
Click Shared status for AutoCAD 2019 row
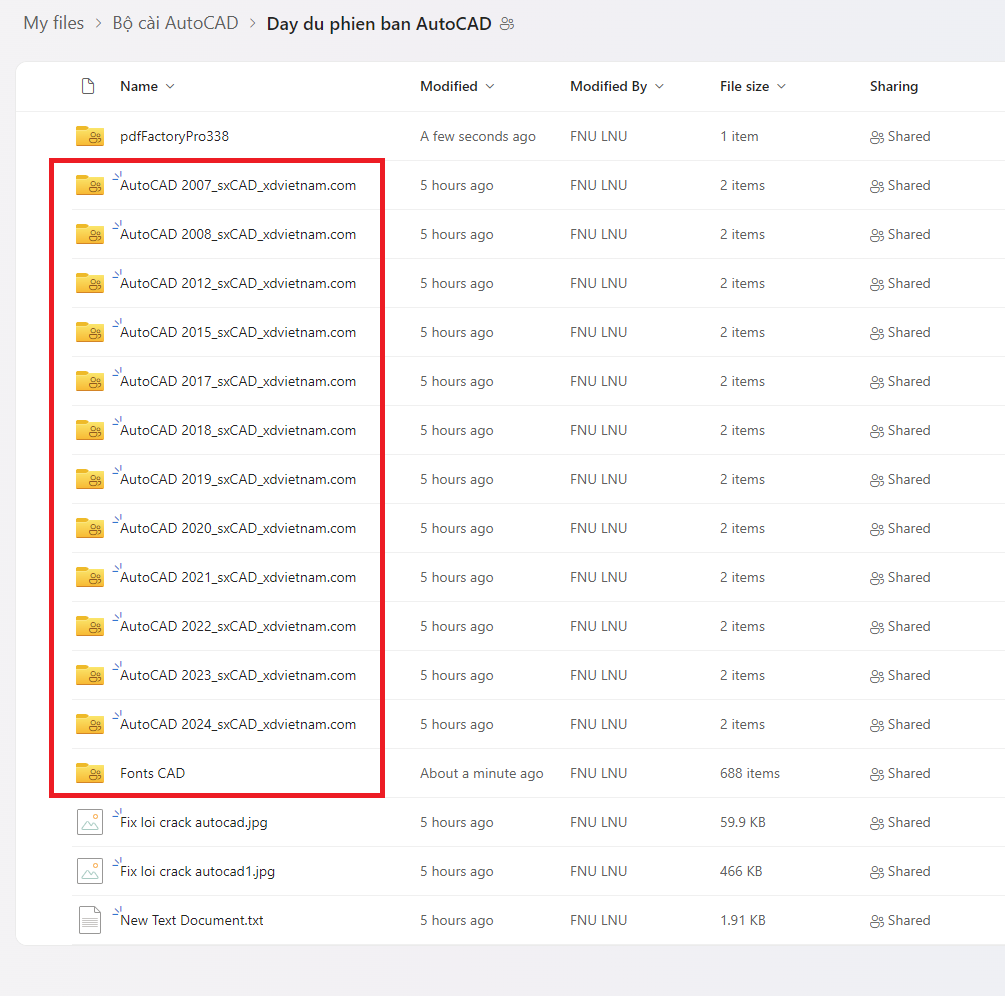pyautogui.click(x=900, y=479)
